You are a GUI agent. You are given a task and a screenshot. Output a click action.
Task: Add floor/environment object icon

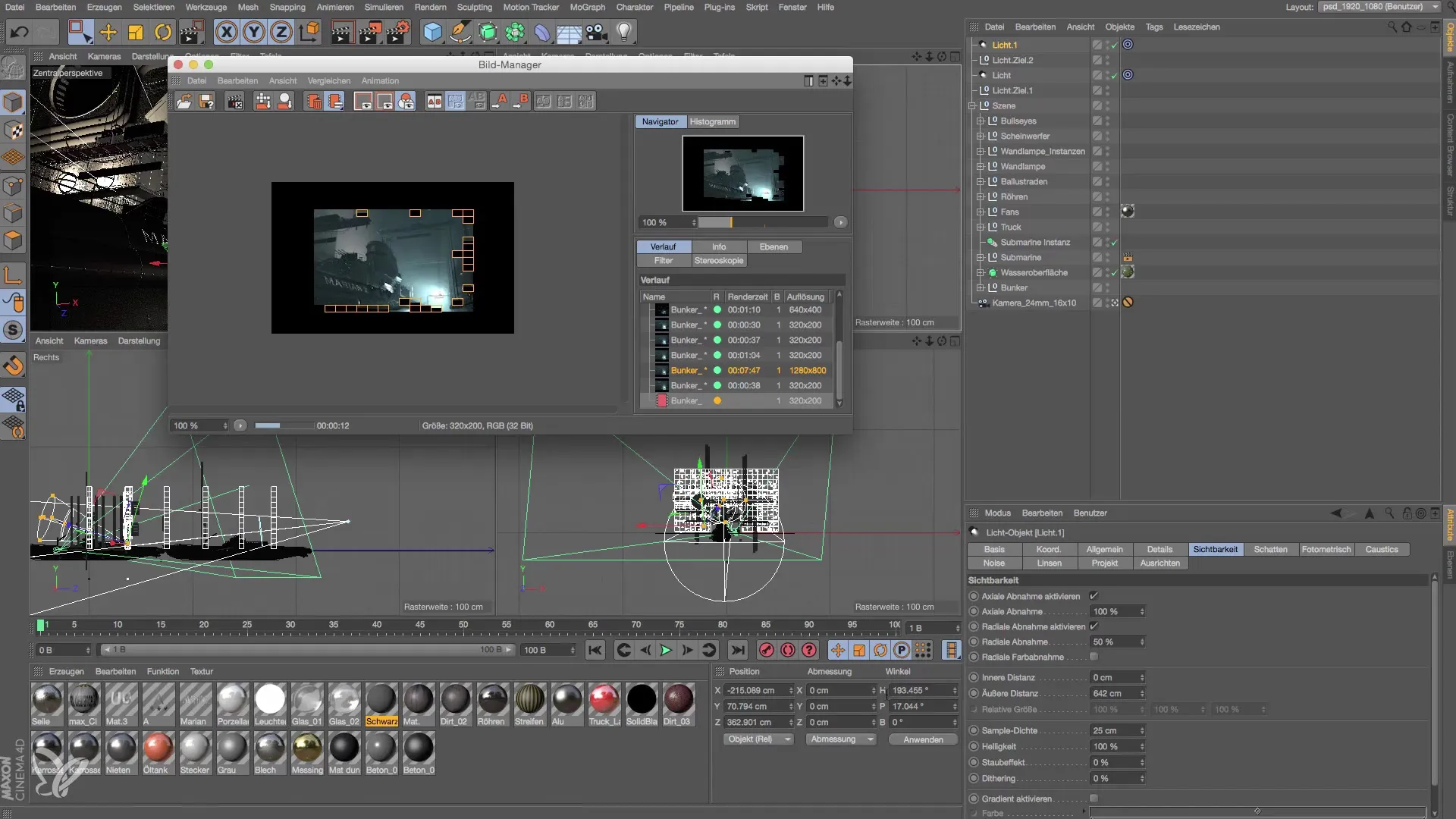coord(570,32)
